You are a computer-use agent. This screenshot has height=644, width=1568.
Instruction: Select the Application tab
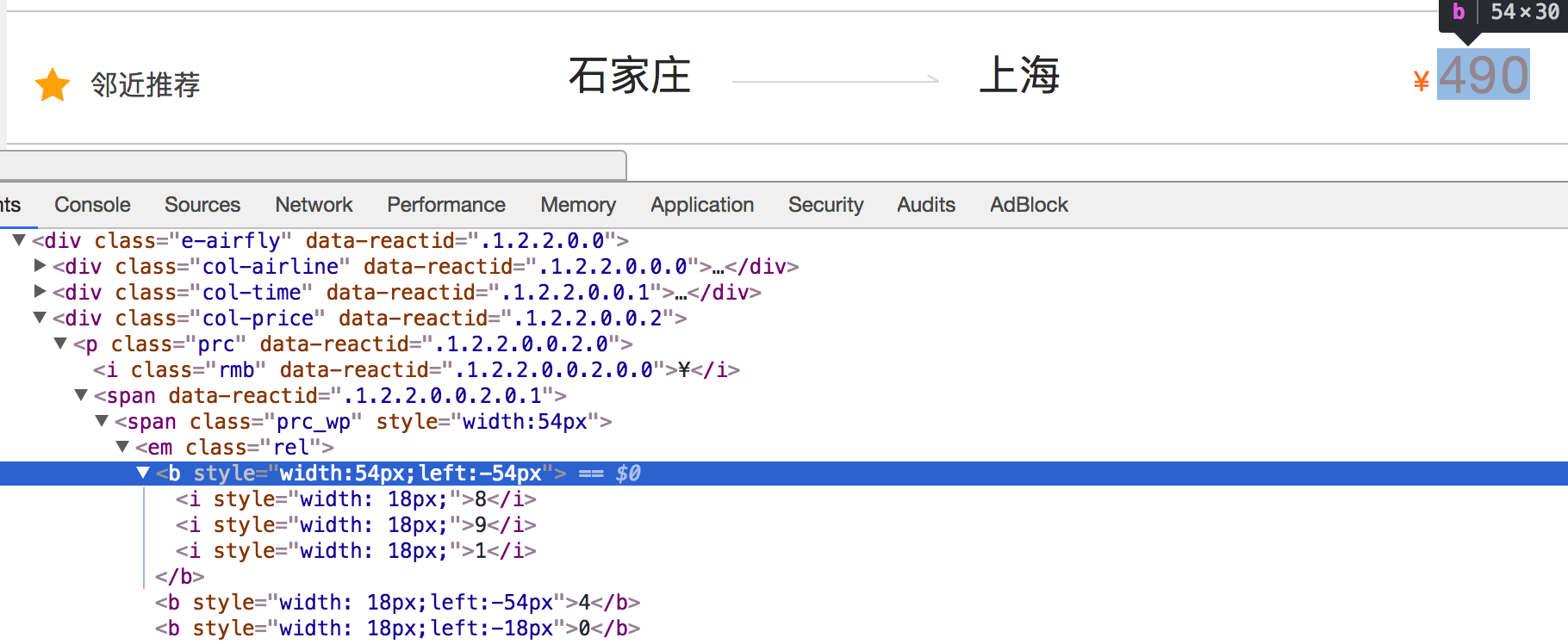click(702, 205)
